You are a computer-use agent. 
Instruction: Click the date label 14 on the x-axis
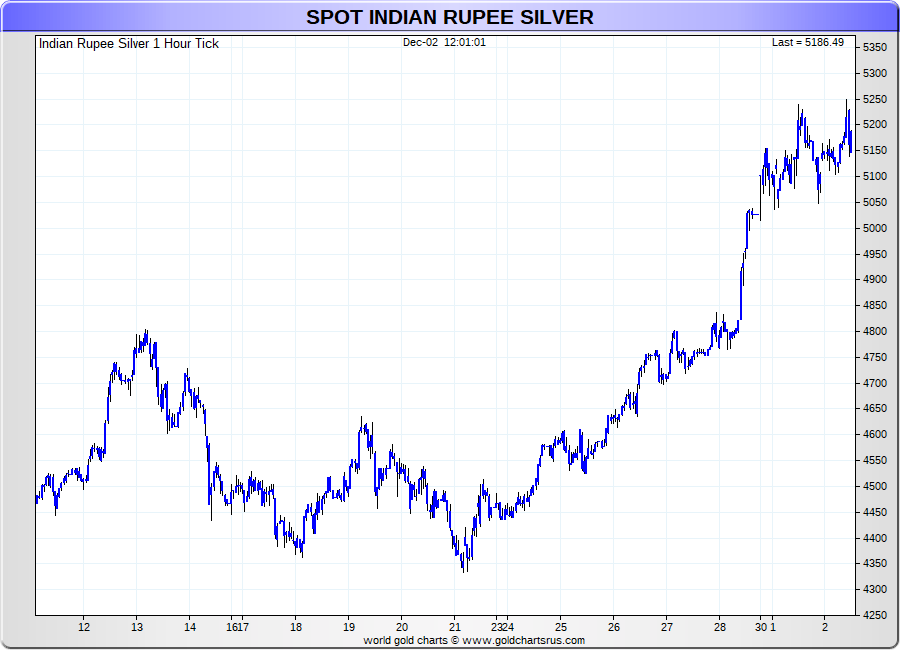point(190,627)
